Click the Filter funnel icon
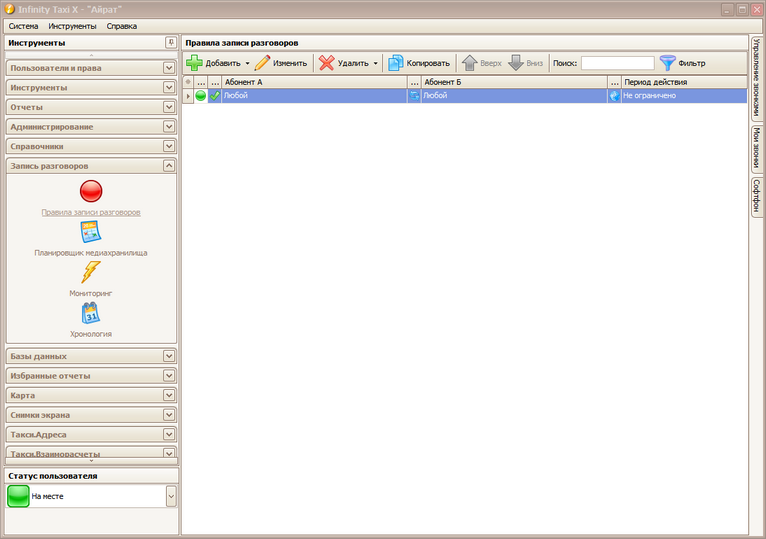766x539 pixels. coord(667,63)
